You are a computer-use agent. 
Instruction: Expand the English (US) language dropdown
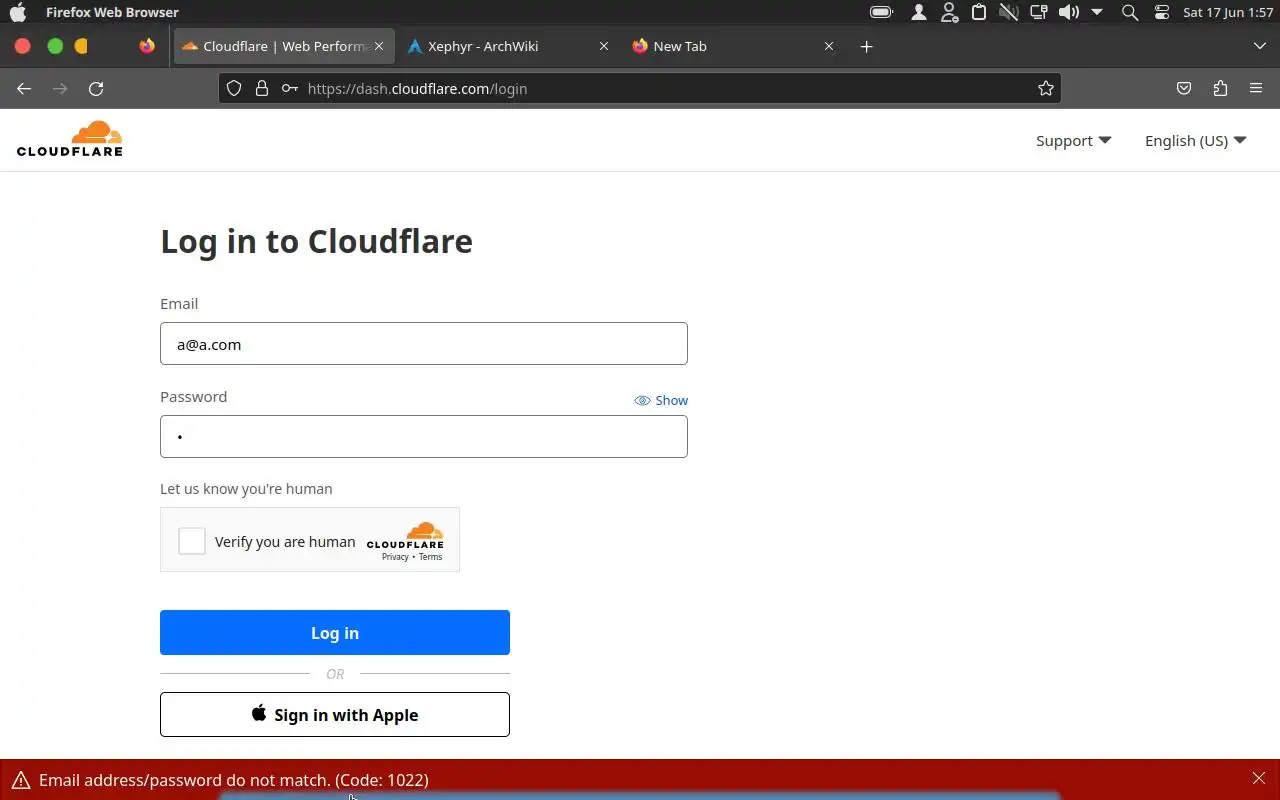(1195, 140)
